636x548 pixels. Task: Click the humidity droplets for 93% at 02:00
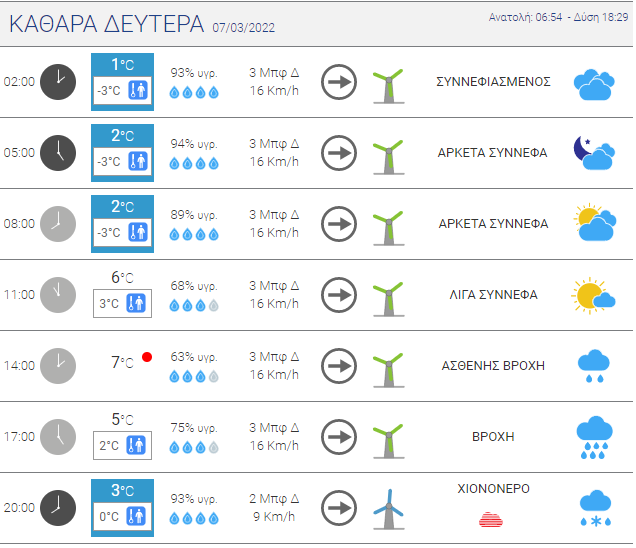coord(194,92)
